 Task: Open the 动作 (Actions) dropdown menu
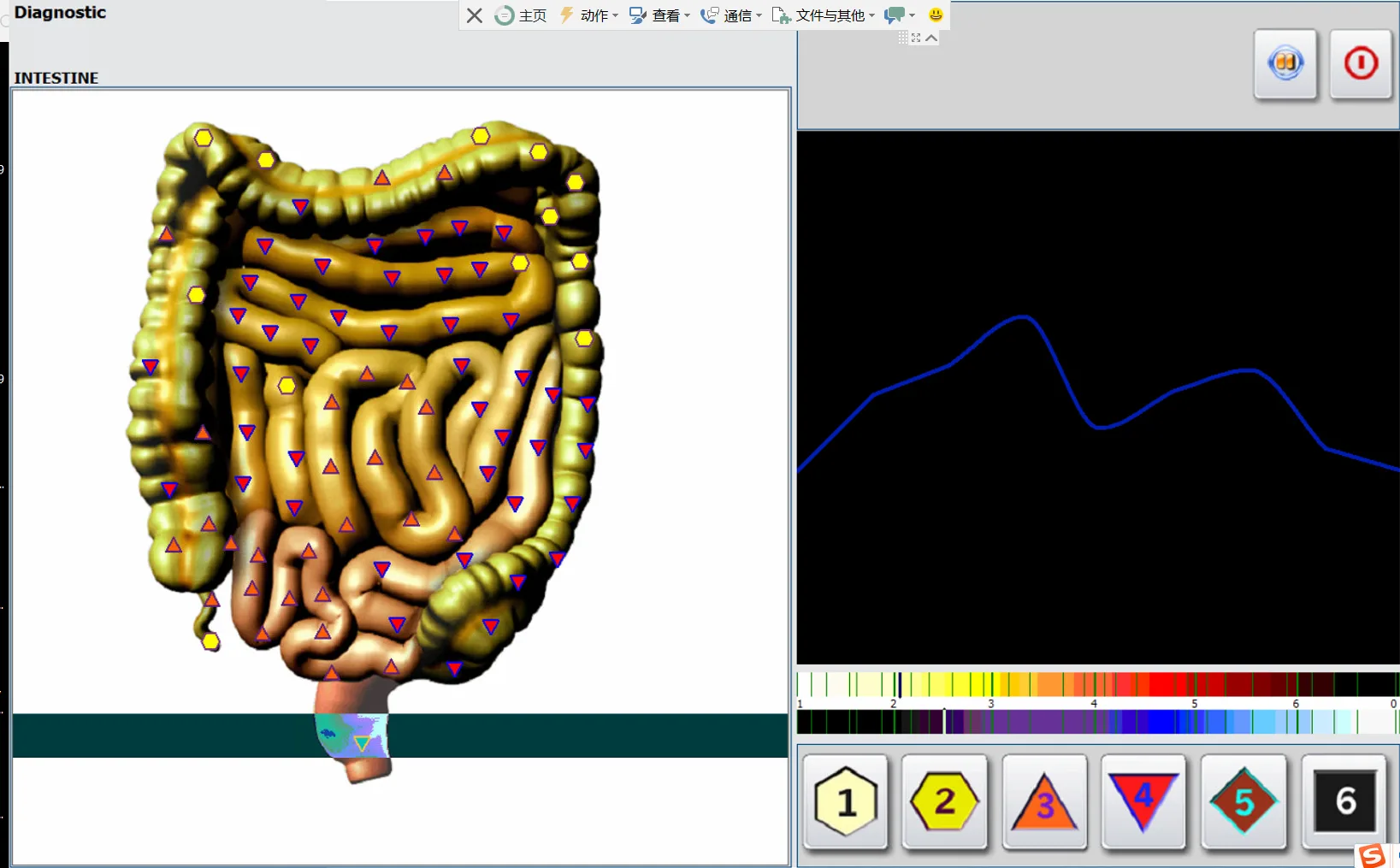coord(588,15)
